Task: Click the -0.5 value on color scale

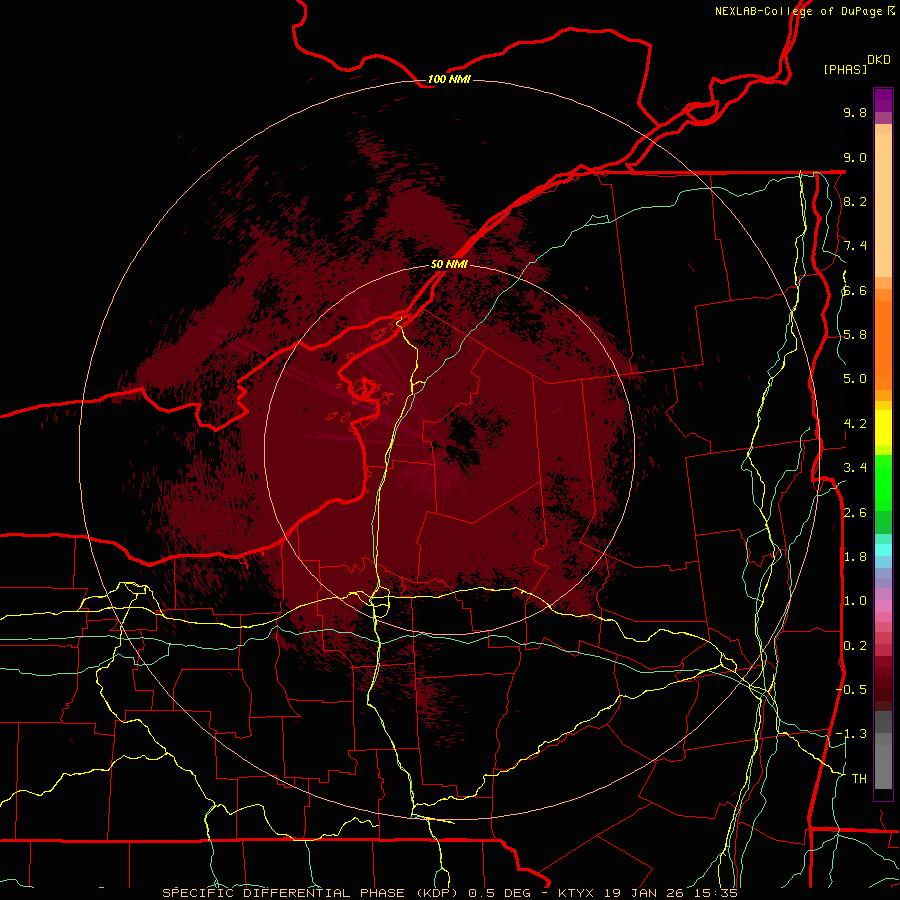Action: (852, 690)
